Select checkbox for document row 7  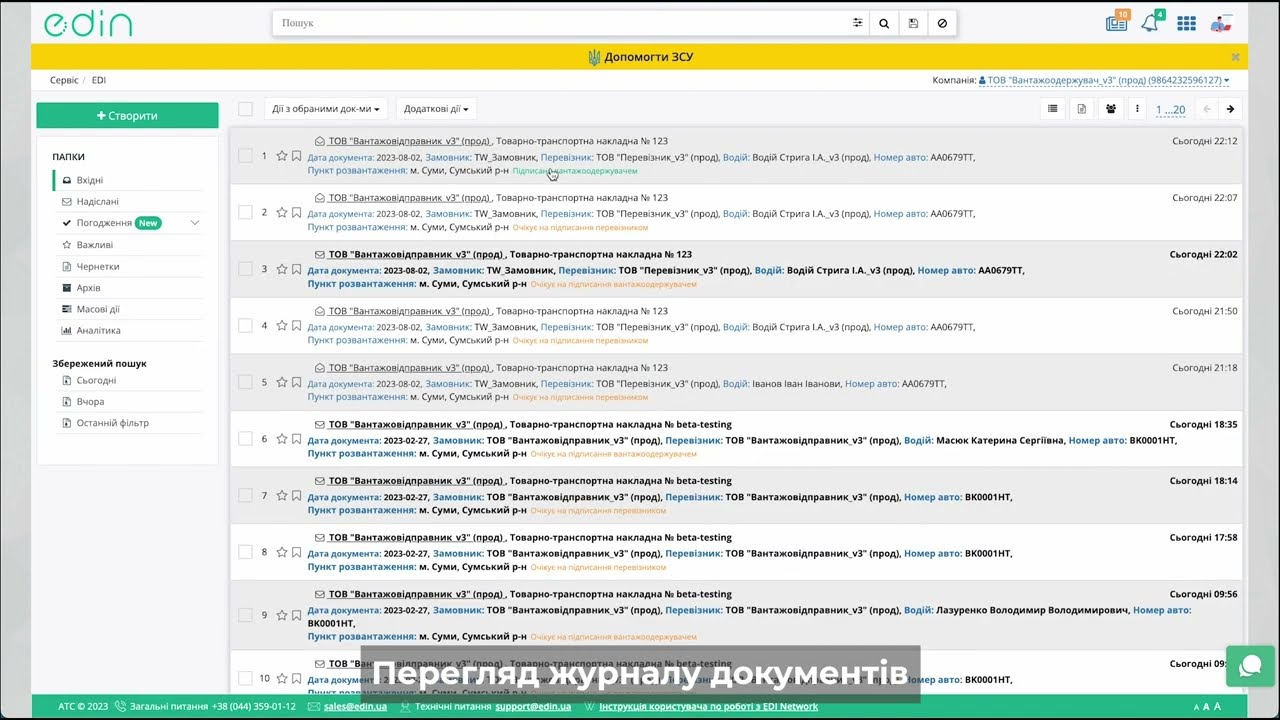point(245,496)
